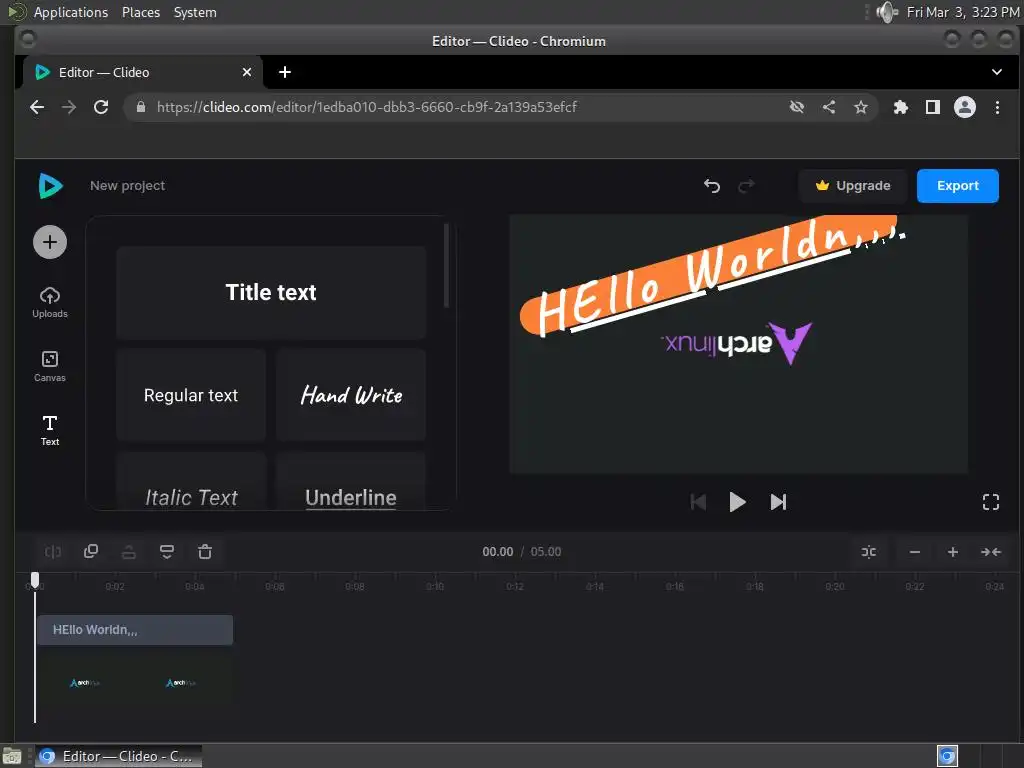Zoom out the timeline with minus
The image size is (1024, 768).
click(x=915, y=552)
